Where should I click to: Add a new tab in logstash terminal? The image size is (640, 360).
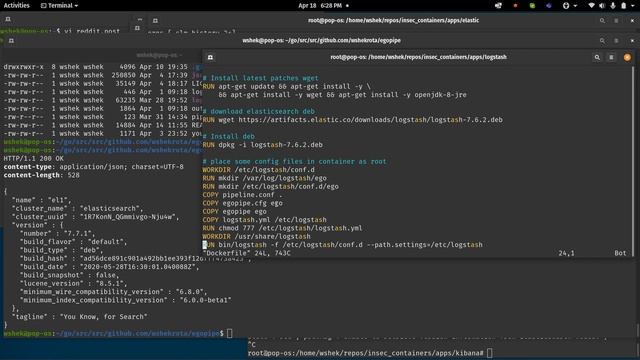pyautogui.click(x=210, y=58)
